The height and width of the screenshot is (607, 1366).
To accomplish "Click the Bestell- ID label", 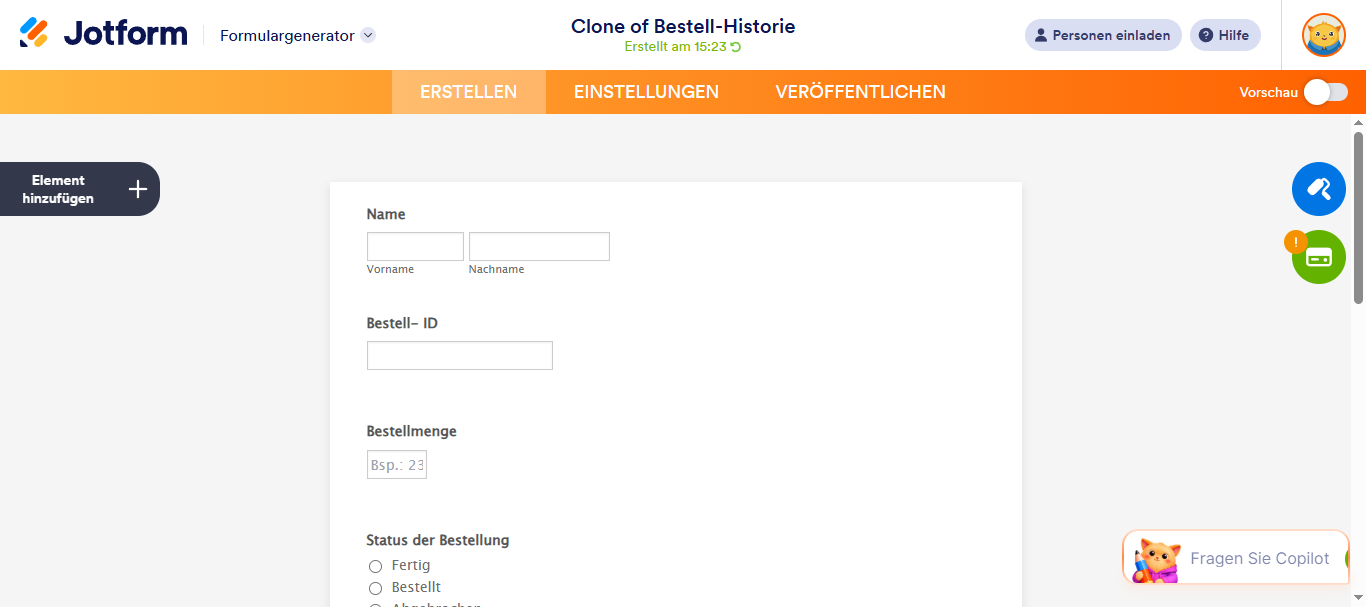I will pyautogui.click(x=402, y=323).
